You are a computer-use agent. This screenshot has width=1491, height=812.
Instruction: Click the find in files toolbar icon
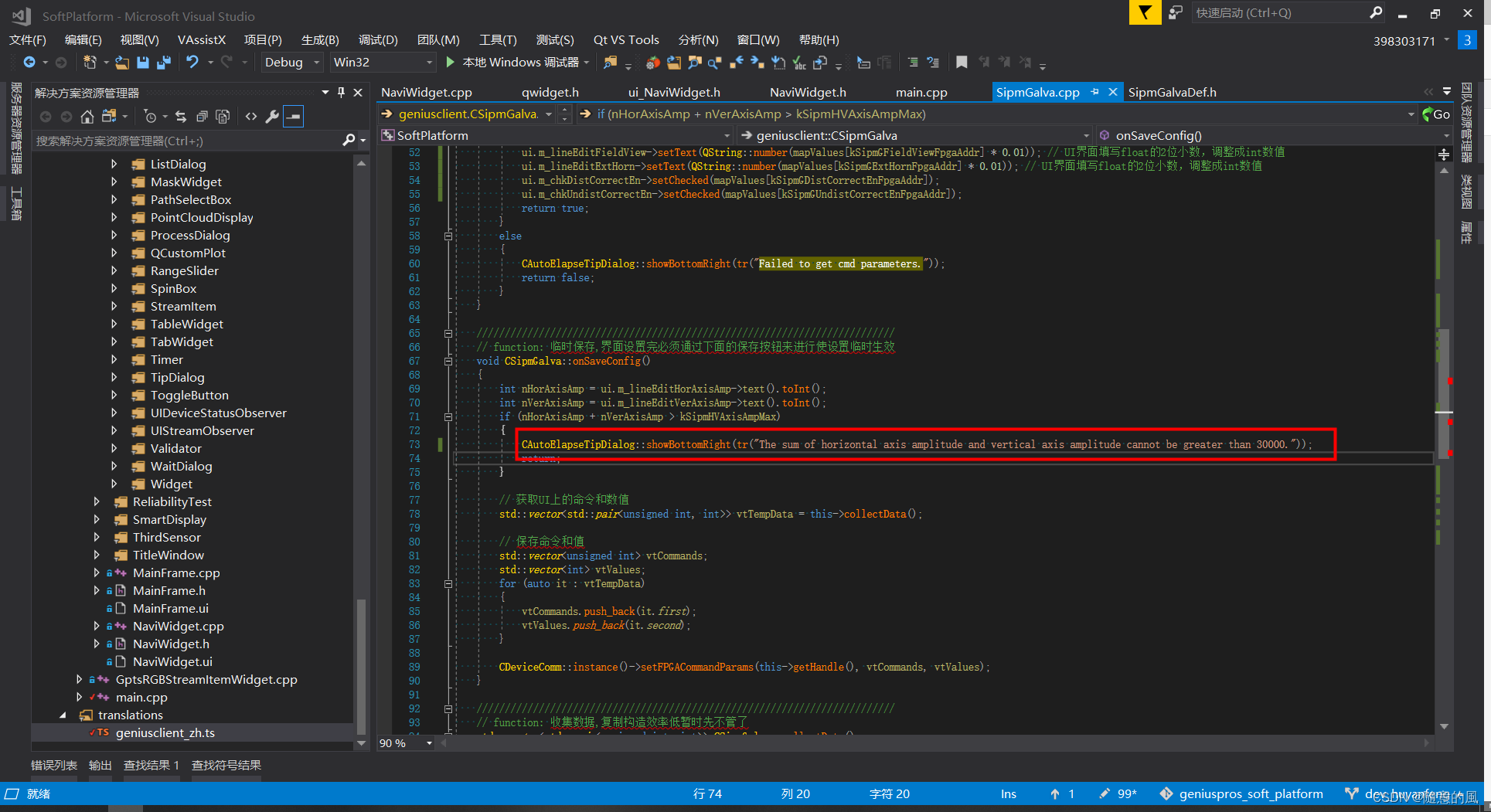click(x=611, y=63)
